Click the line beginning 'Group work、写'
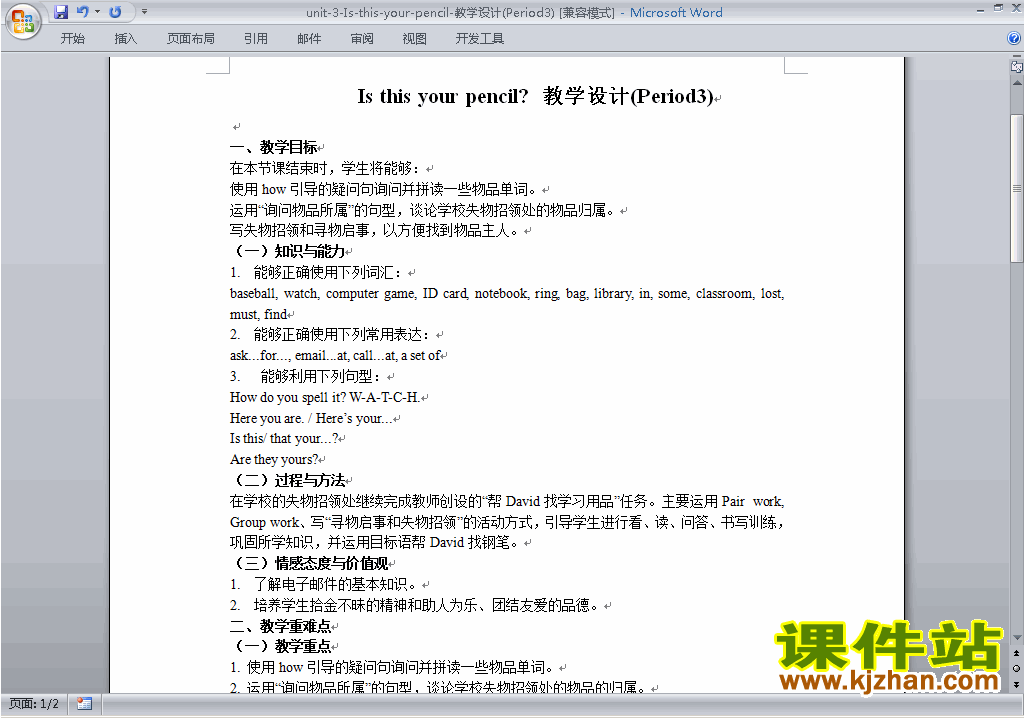Image resolution: width=1024 pixels, height=718 pixels. tap(507, 522)
